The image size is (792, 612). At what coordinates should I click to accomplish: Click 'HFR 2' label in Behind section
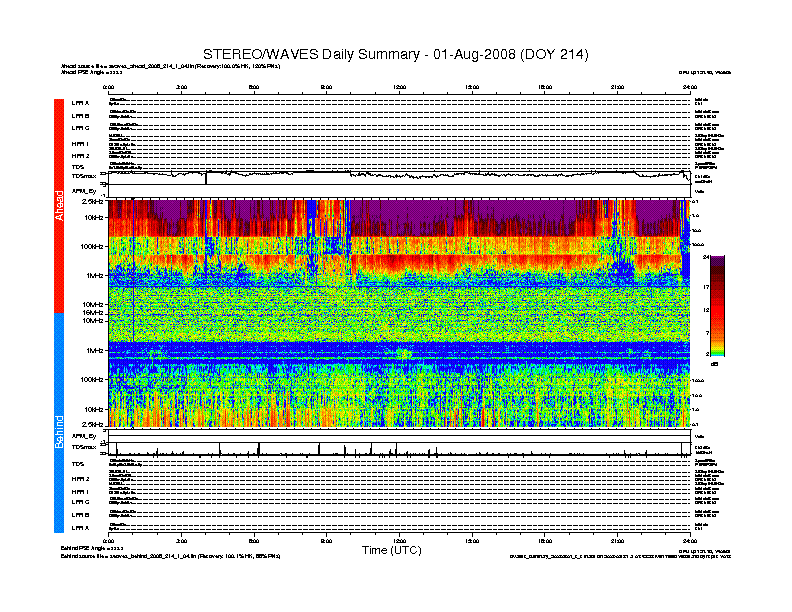click(x=80, y=479)
